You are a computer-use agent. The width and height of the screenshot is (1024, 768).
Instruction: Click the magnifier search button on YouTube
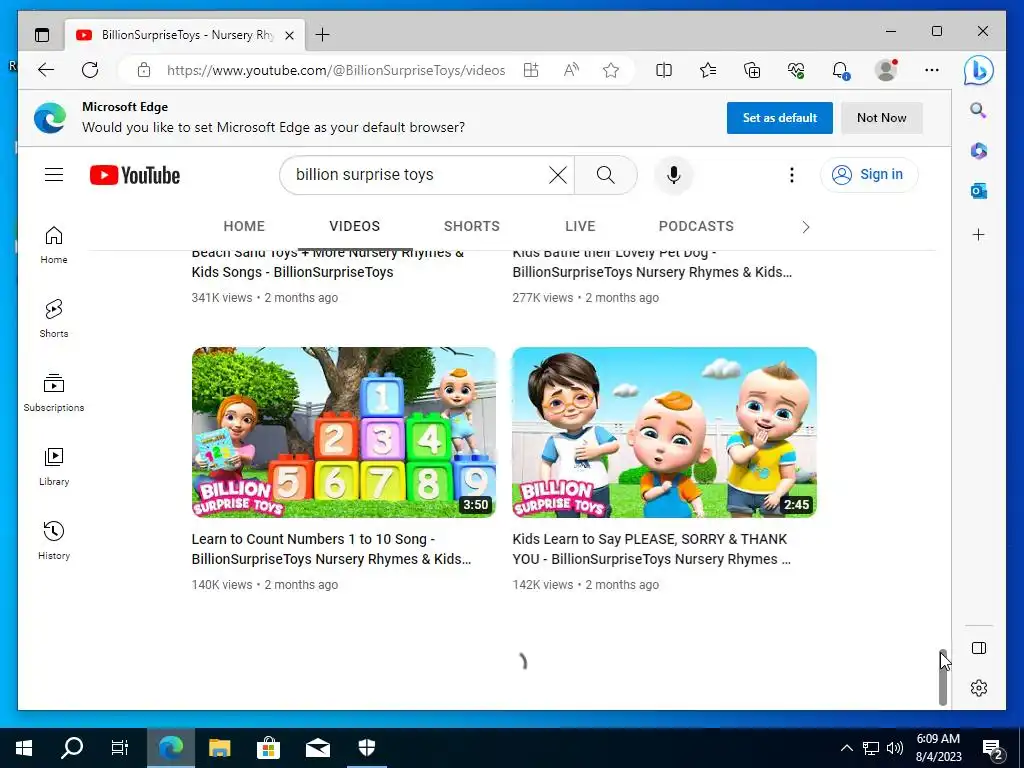tap(605, 174)
